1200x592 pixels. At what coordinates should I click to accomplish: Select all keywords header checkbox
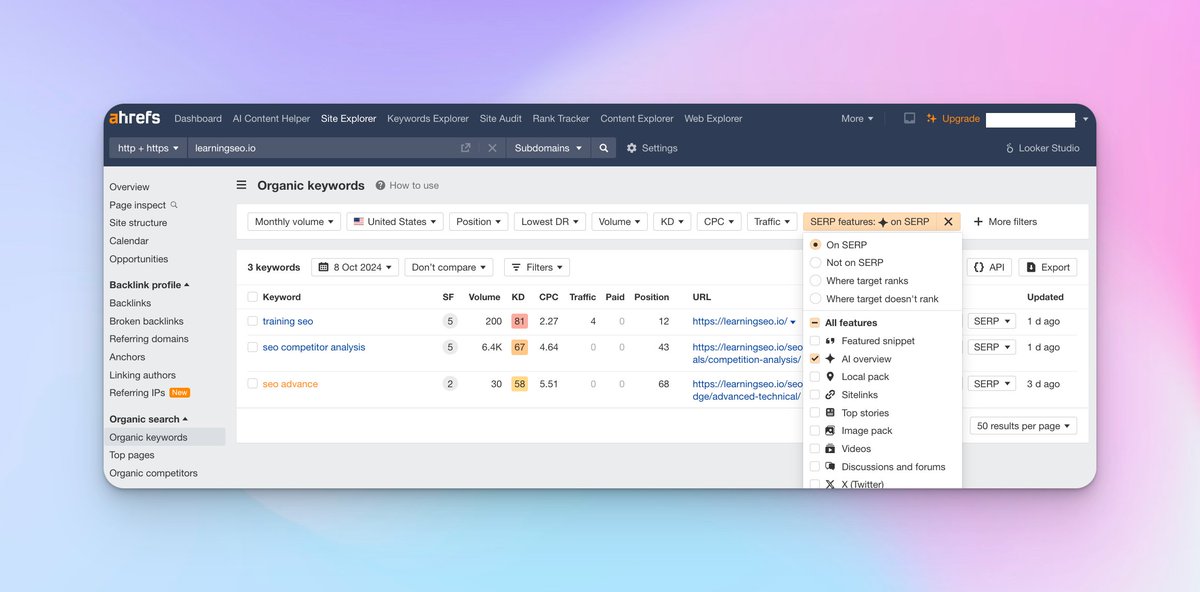click(x=253, y=297)
